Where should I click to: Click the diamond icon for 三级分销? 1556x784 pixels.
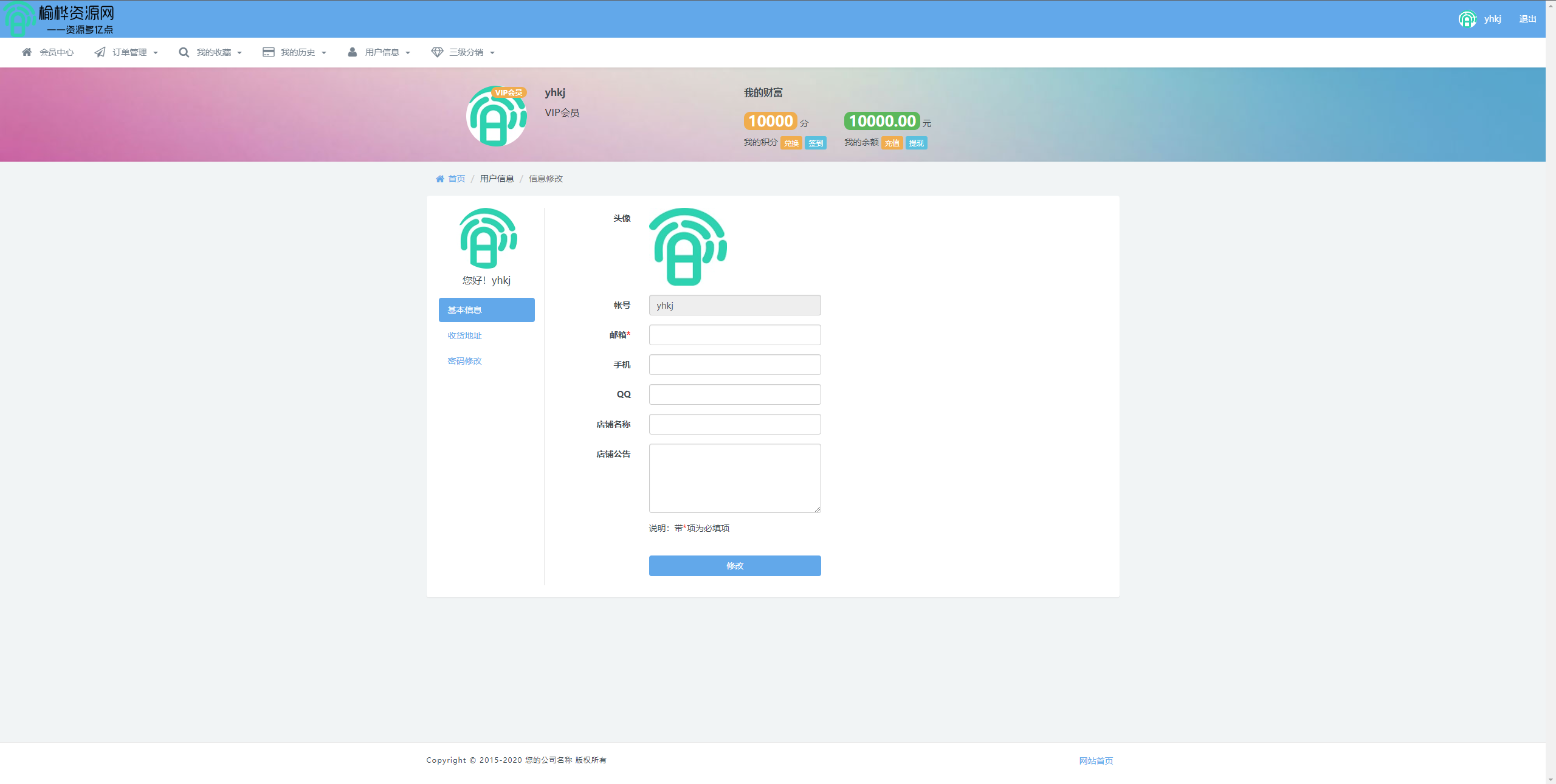437,52
